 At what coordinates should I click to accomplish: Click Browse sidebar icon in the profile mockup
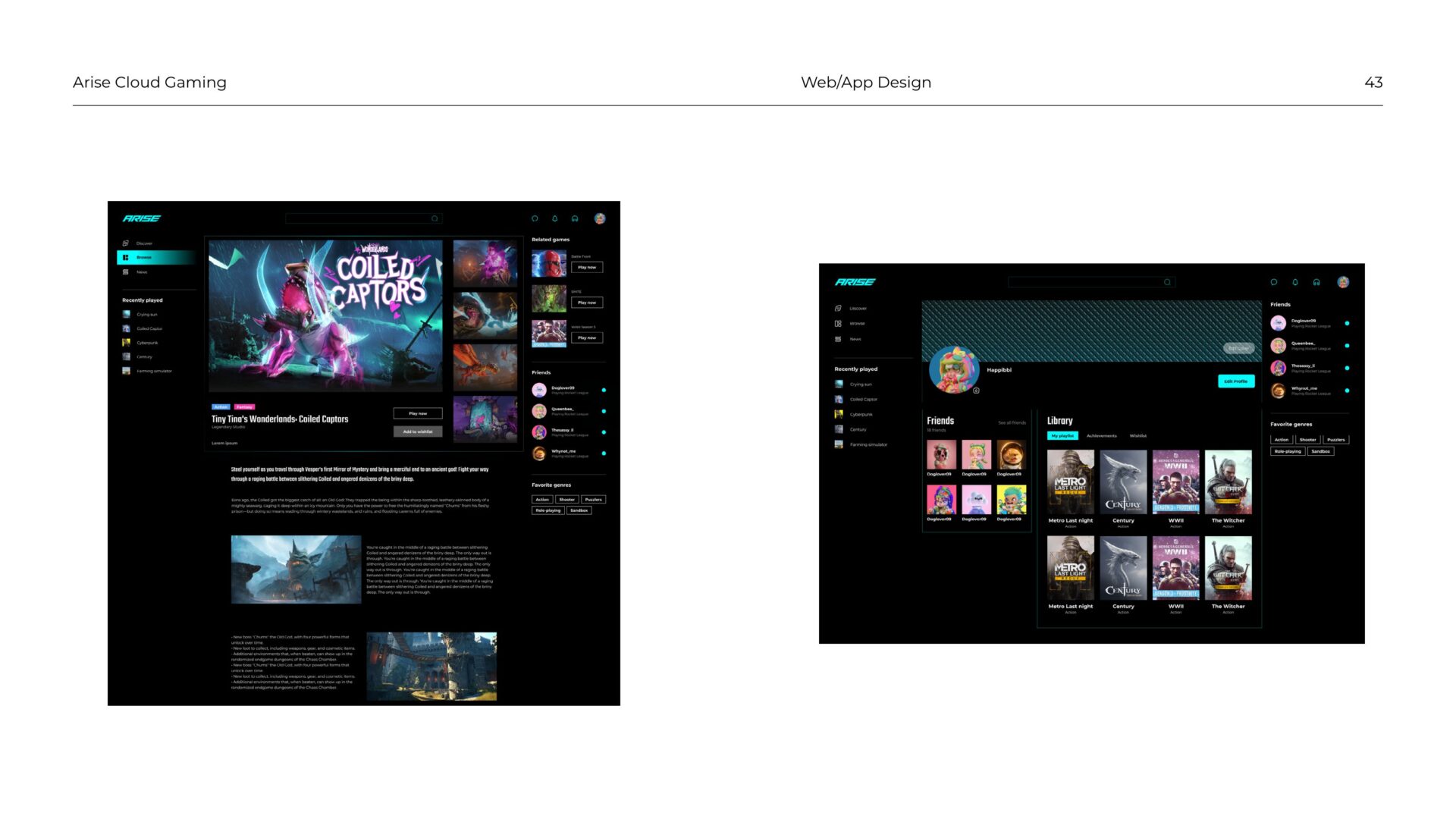click(x=838, y=324)
